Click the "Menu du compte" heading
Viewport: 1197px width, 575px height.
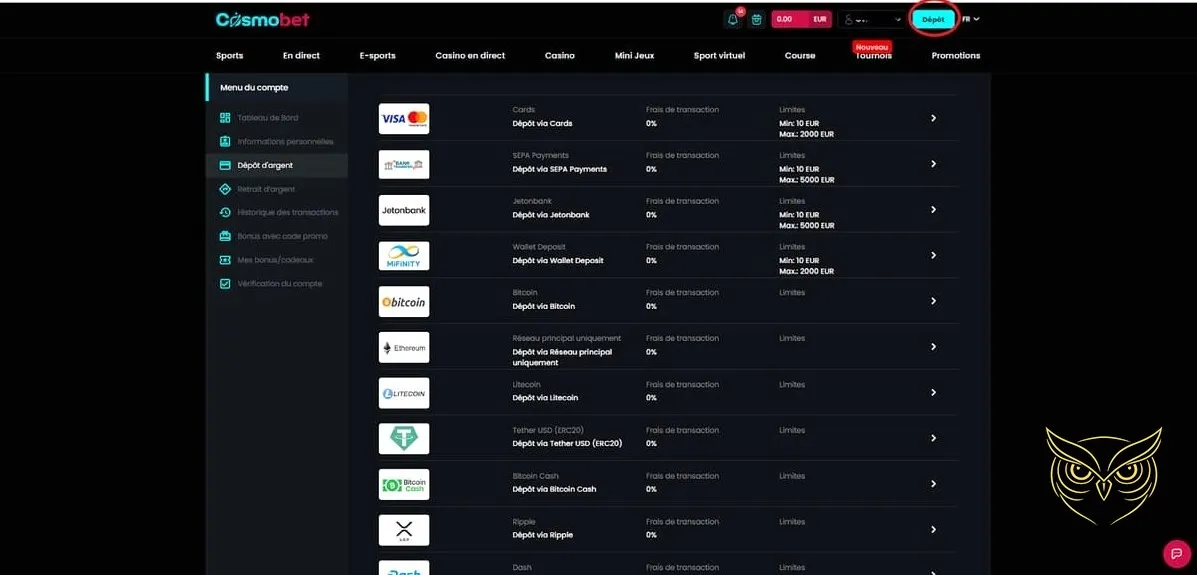254,88
